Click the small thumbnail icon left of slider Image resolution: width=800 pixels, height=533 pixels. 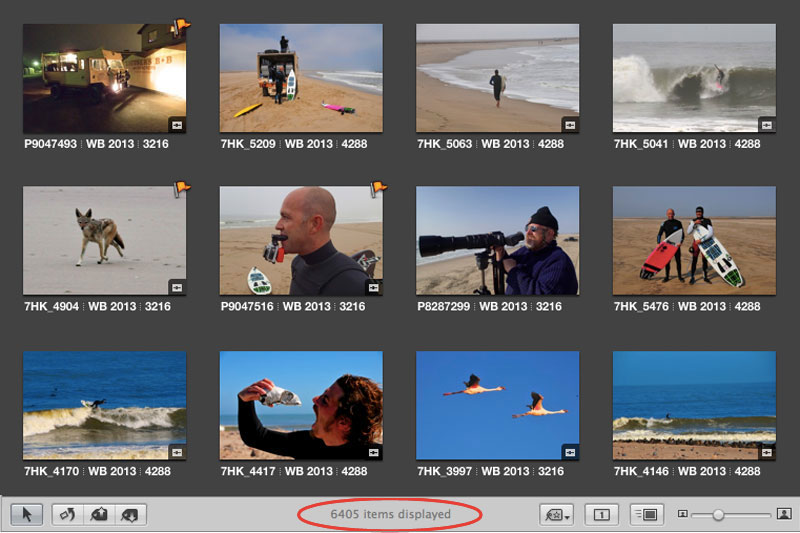[683, 515]
